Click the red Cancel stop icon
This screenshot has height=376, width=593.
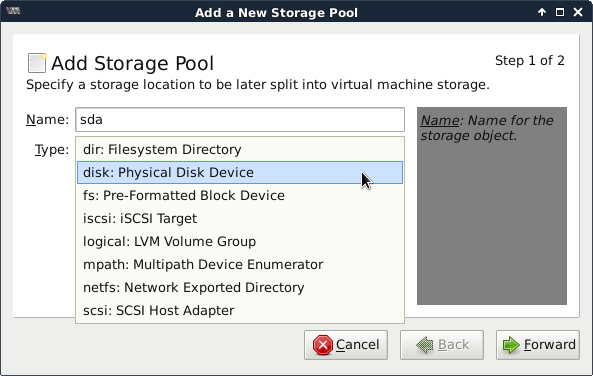[x=323, y=345]
